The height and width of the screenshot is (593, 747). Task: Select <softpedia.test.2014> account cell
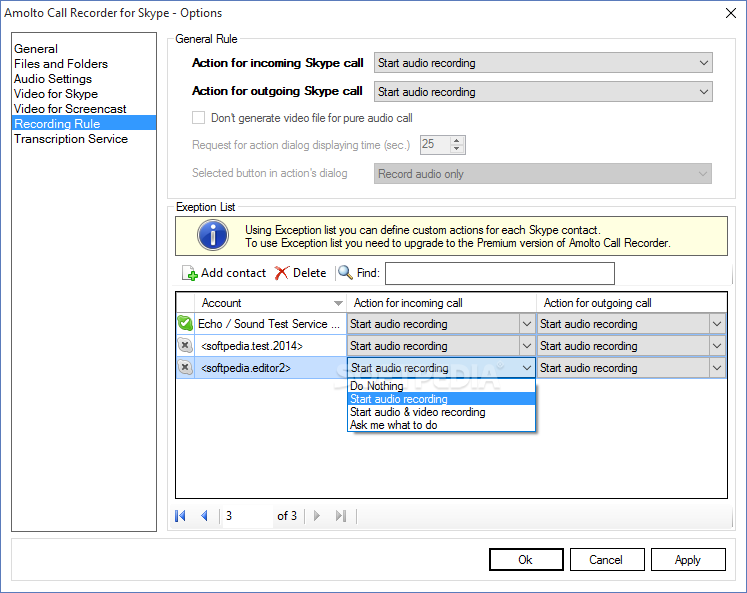tap(270, 346)
